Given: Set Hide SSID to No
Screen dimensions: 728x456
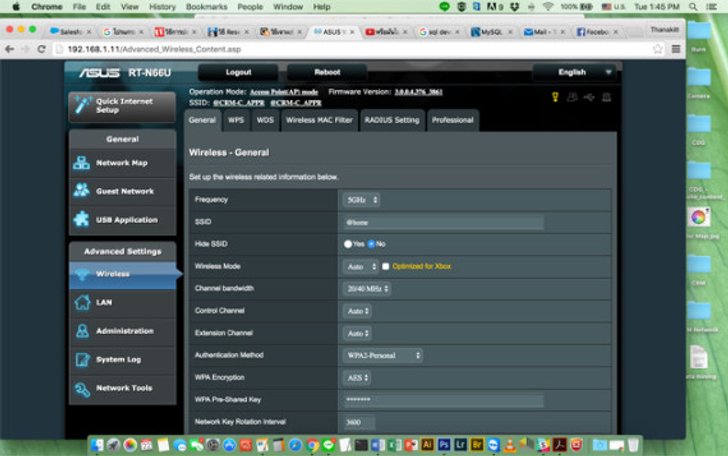Looking at the screenshot, I should pos(371,244).
